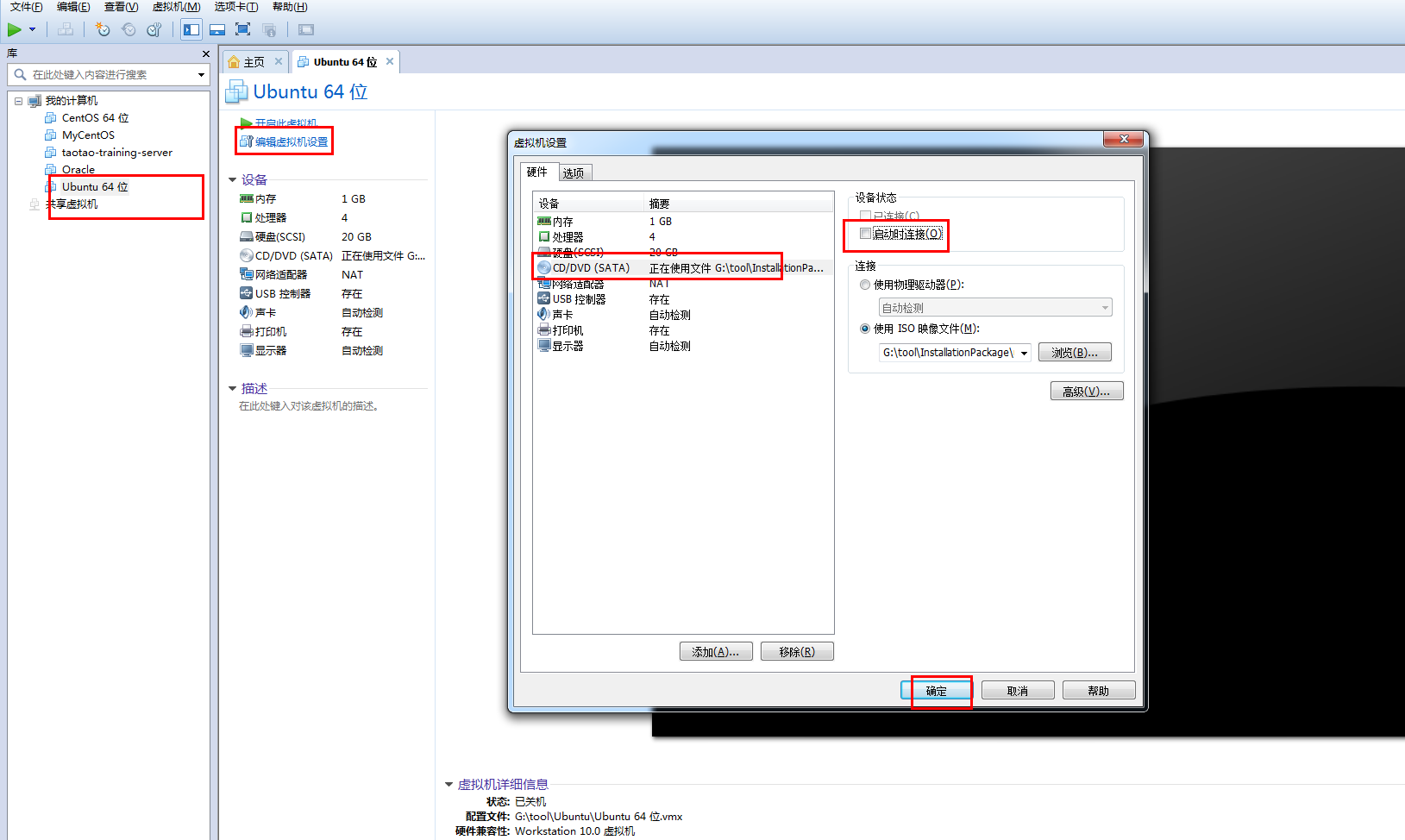The image size is (1405, 840).
Task: Click the console view toolbar icon
Action: coord(306,29)
